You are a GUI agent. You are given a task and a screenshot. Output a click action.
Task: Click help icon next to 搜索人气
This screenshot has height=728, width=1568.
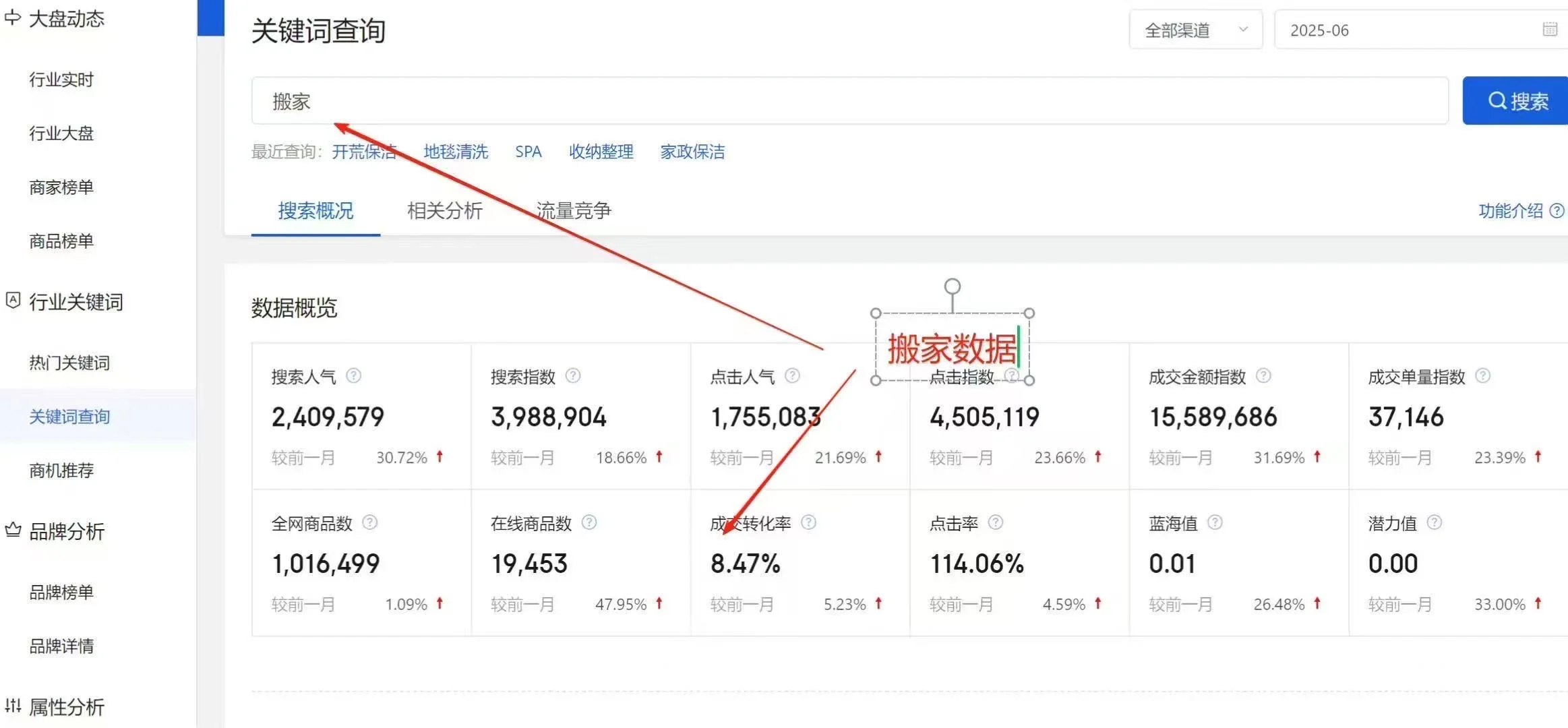[353, 376]
